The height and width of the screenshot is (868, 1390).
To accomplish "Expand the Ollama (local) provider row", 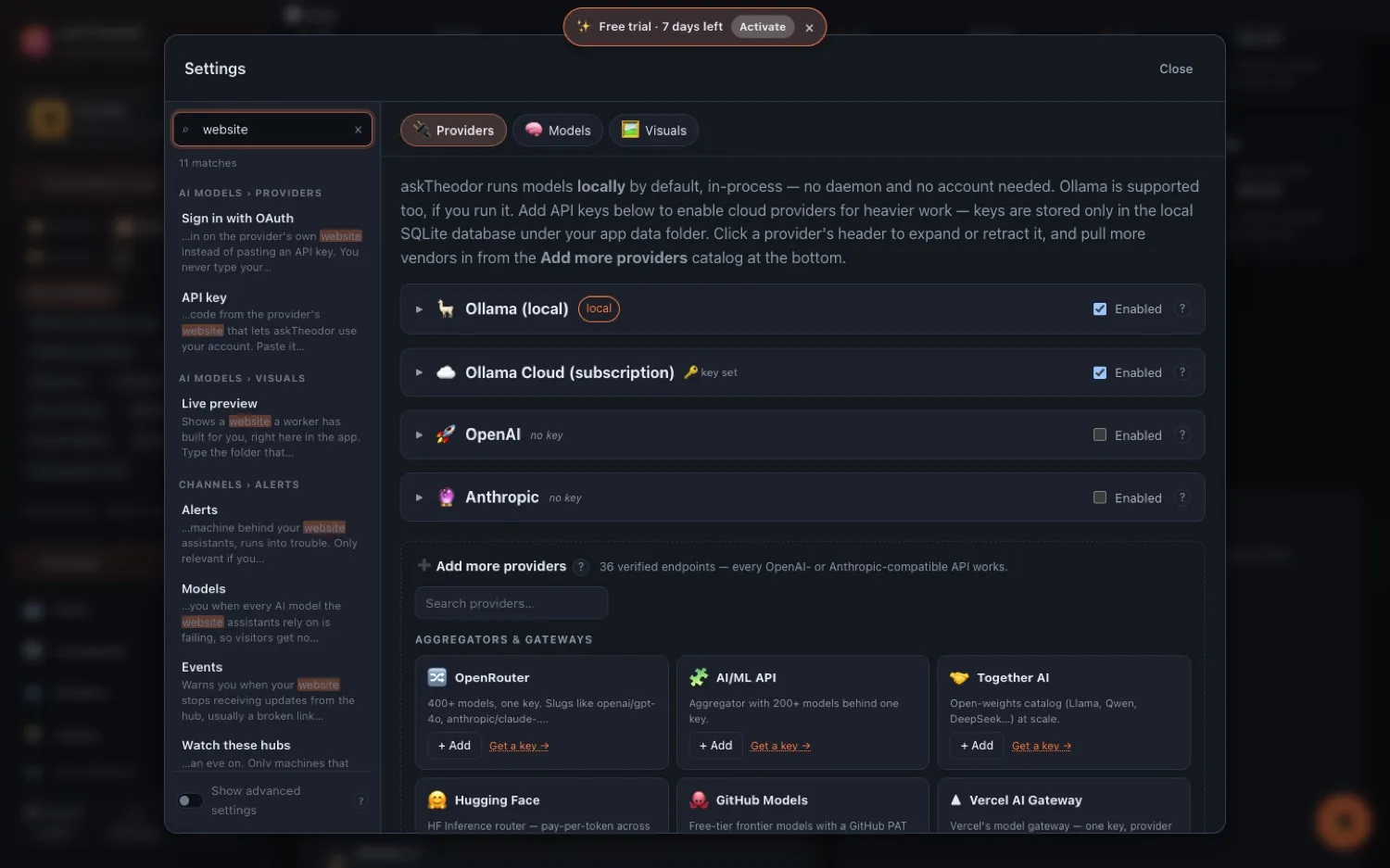I will [419, 309].
